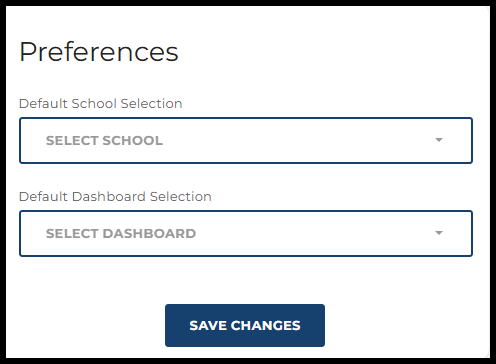Choose a default school from the selector

[x=246, y=140]
